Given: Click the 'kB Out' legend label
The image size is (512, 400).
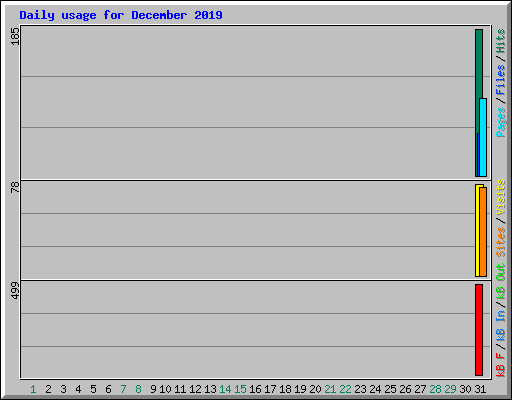Looking at the screenshot, I should (501, 282).
